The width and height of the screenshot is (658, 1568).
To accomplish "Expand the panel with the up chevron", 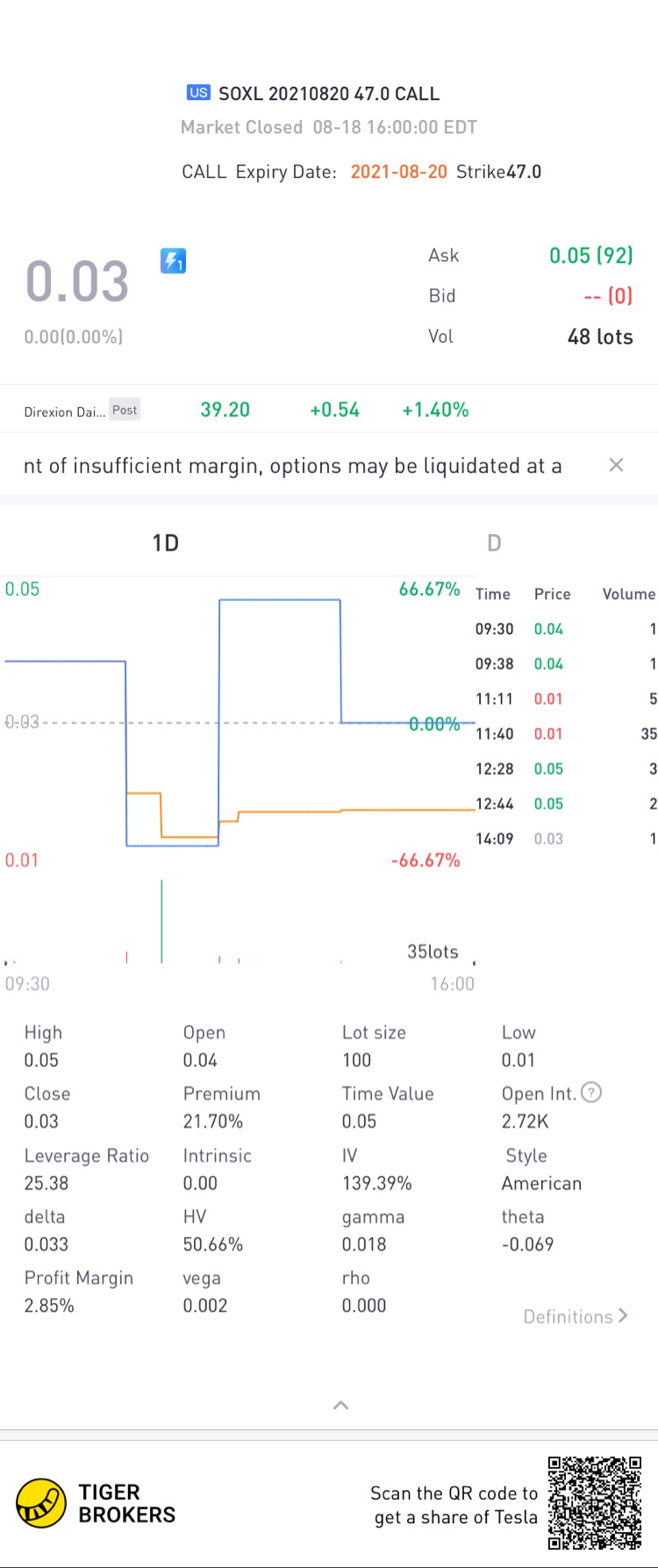I will (341, 1405).
